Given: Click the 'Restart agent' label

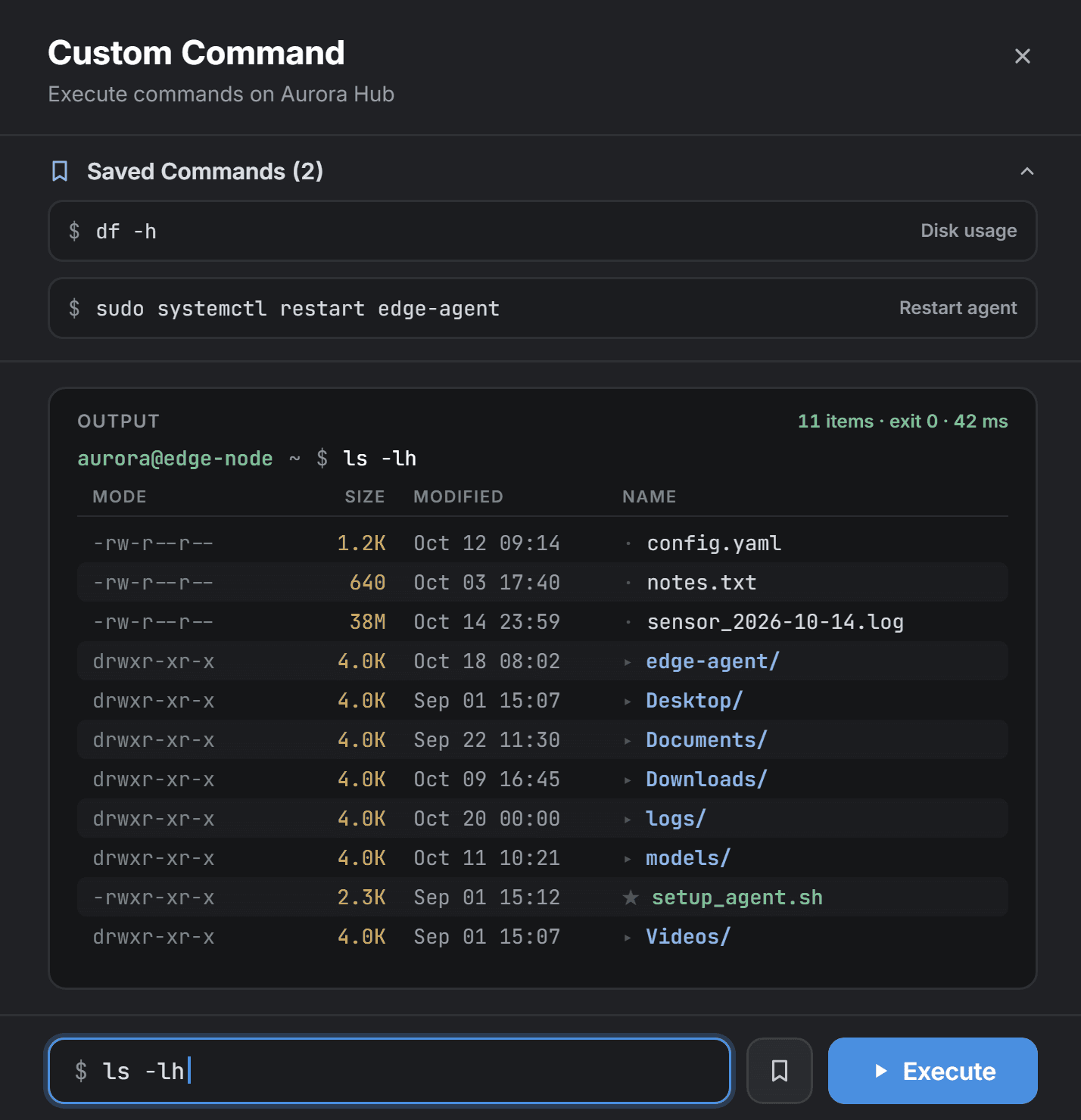Looking at the screenshot, I should (958, 308).
